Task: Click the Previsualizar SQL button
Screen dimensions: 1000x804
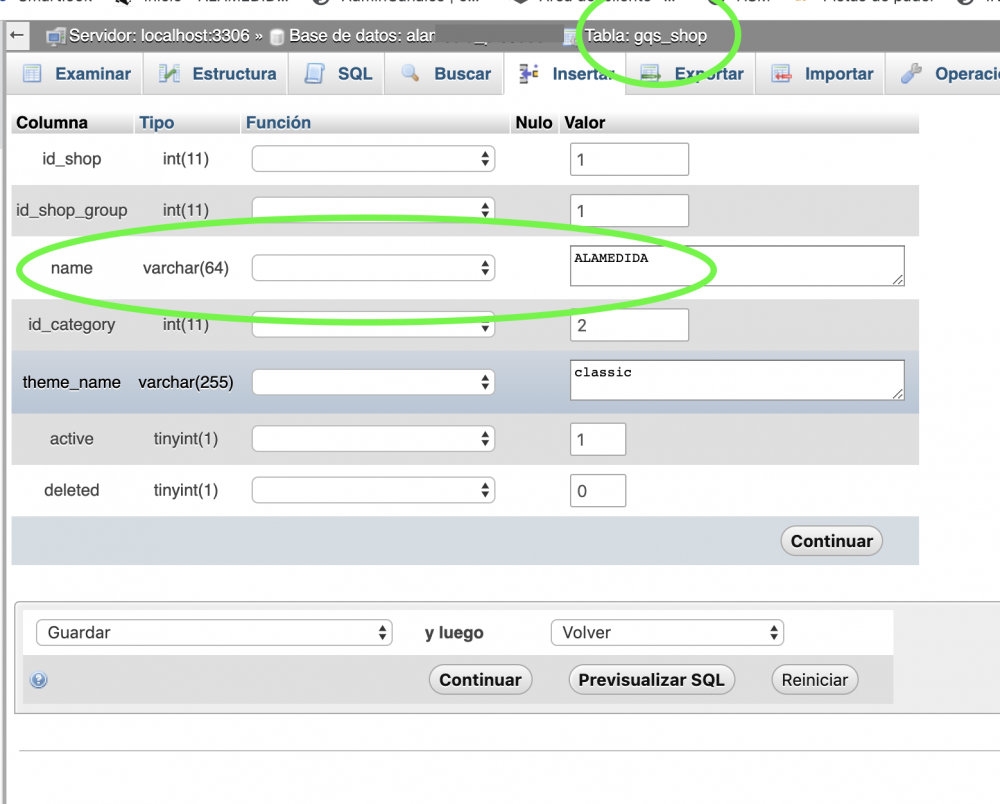Action: (651, 680)
